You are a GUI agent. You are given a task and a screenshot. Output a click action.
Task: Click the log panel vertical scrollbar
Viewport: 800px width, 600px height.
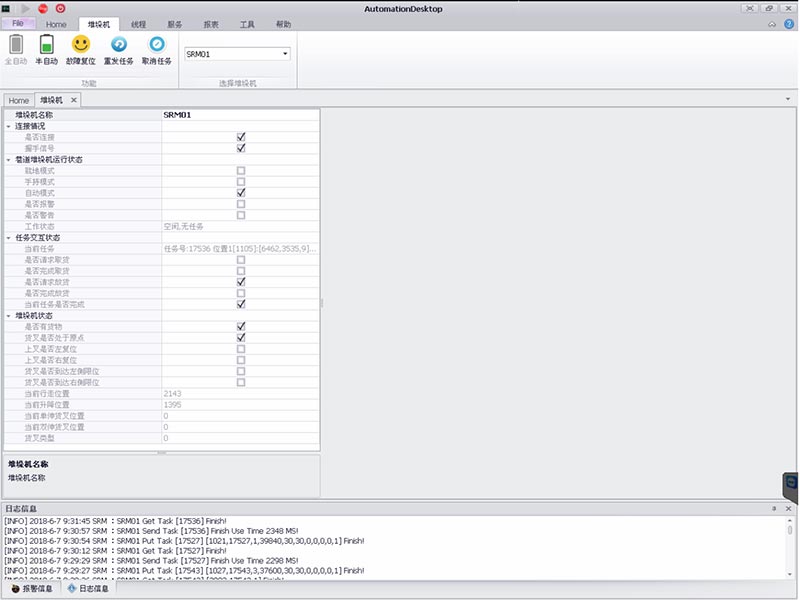(x=791, y=545)
